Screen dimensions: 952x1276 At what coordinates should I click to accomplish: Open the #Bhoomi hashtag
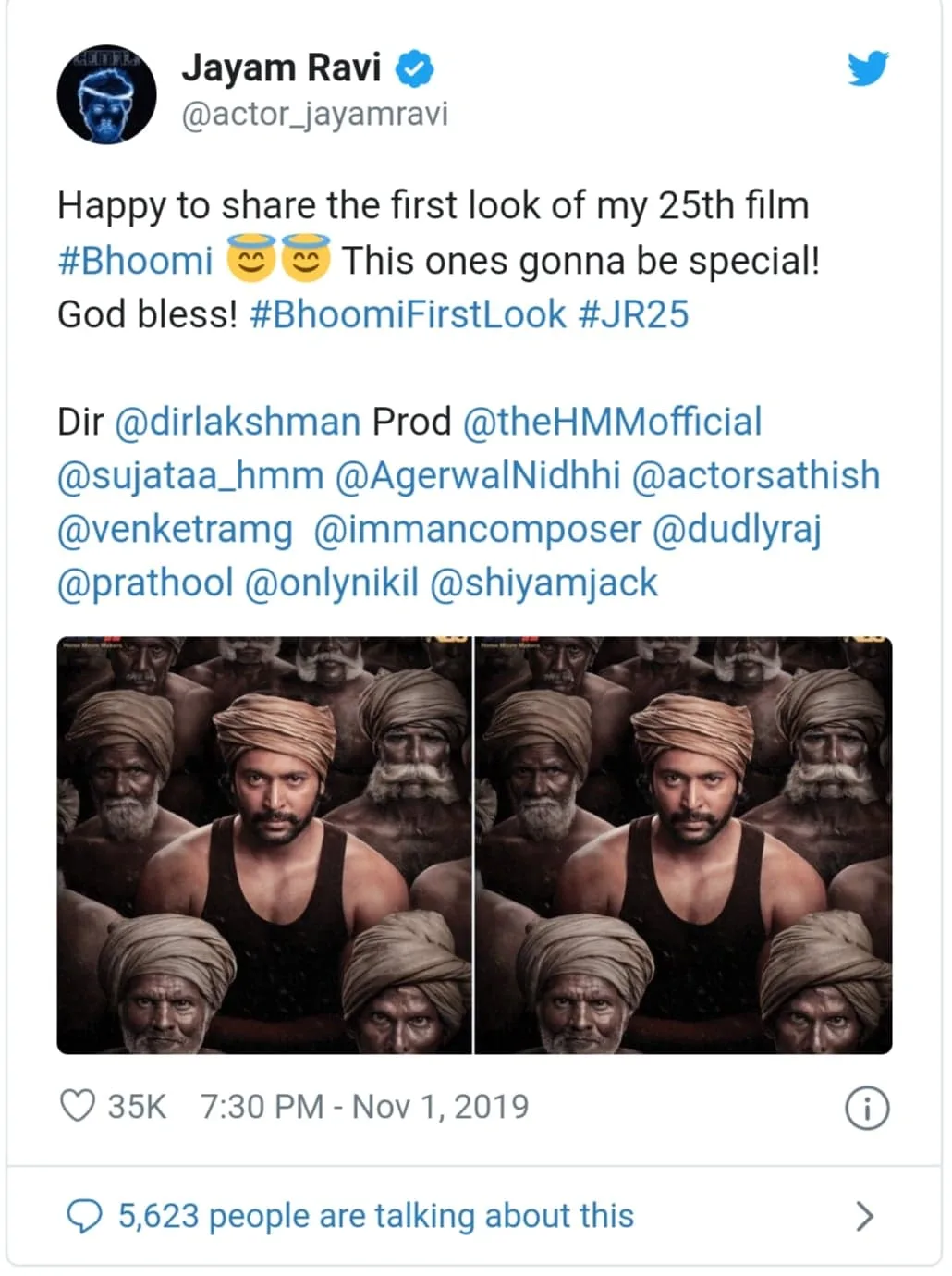click(x=135, y=261)
